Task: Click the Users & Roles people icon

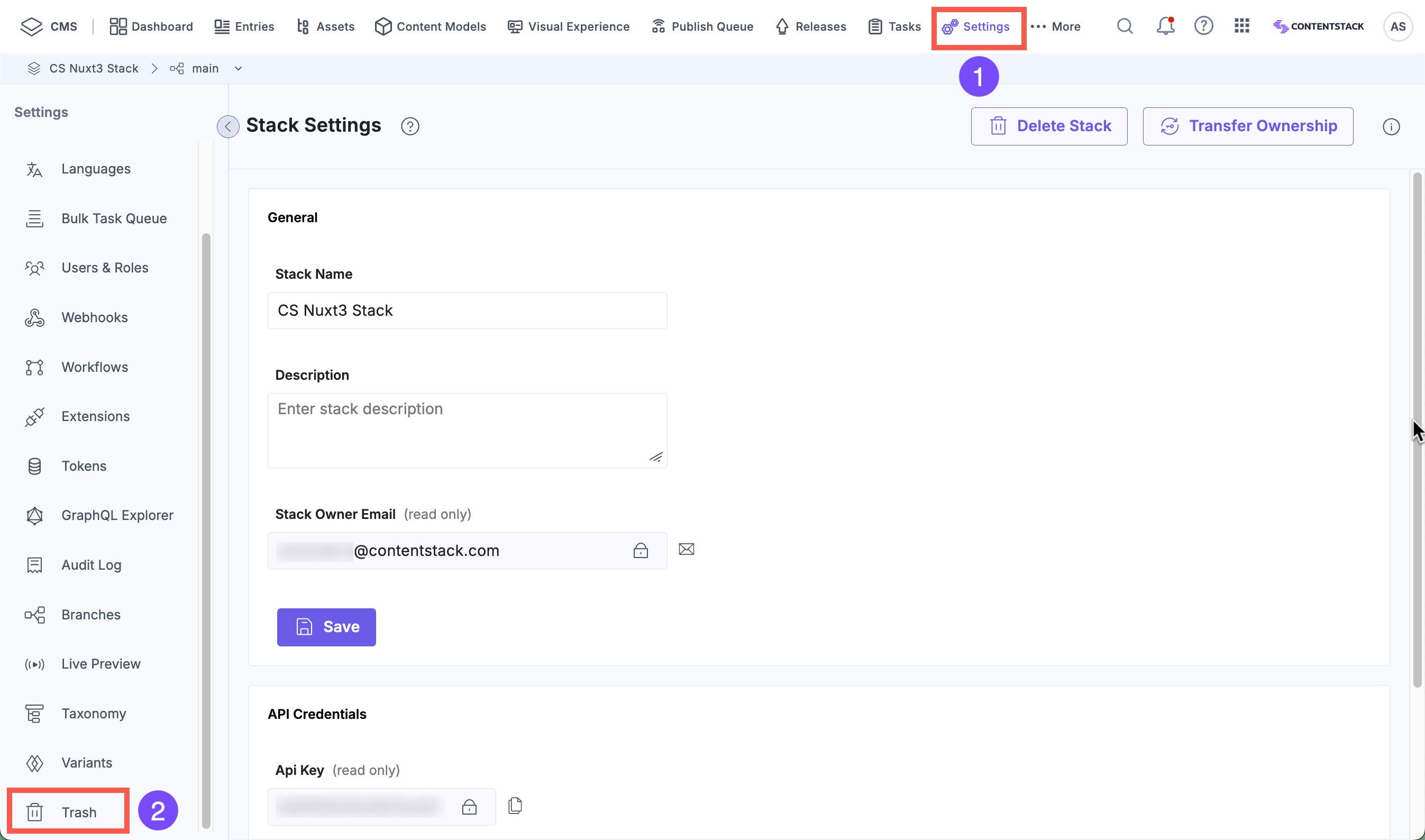Action: point(34,268)
